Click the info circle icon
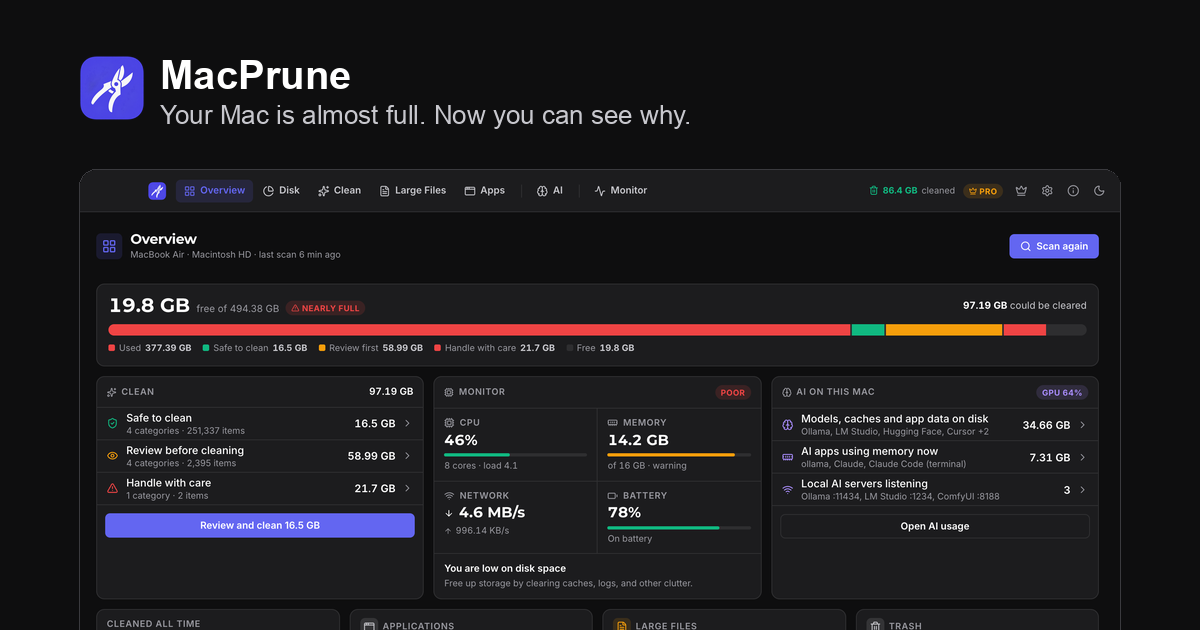Screen dimensions: 1200x630 pyautogui.click(x=1073, y=191)
